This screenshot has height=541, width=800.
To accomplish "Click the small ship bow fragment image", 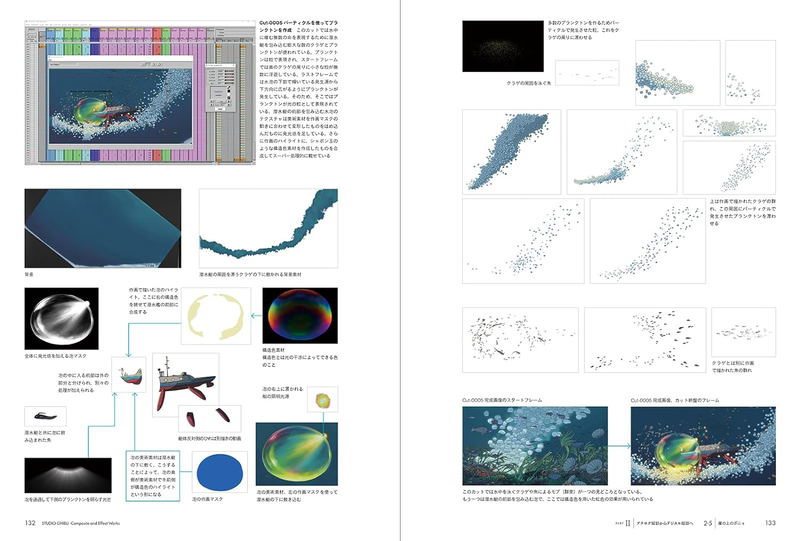I will (129, 375).
